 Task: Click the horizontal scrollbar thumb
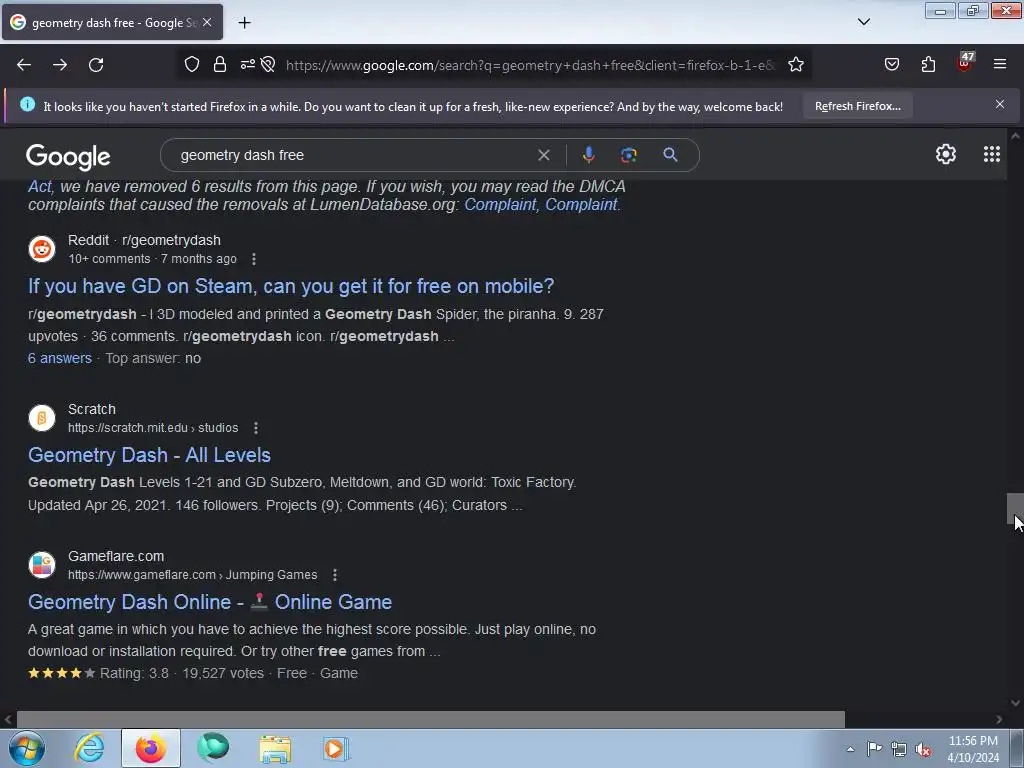(430, 719)
